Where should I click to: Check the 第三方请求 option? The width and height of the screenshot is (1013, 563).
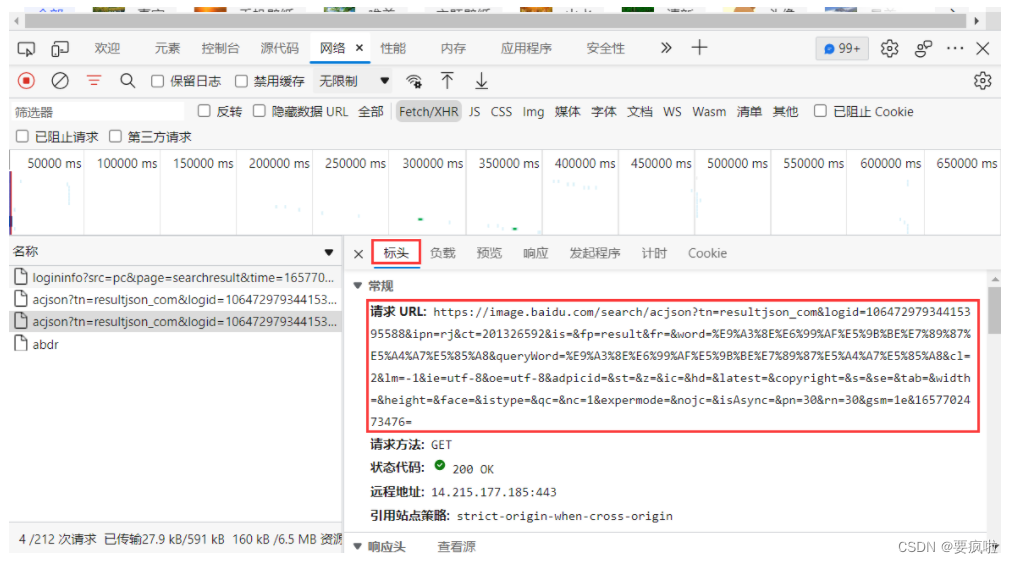point(115,136)
